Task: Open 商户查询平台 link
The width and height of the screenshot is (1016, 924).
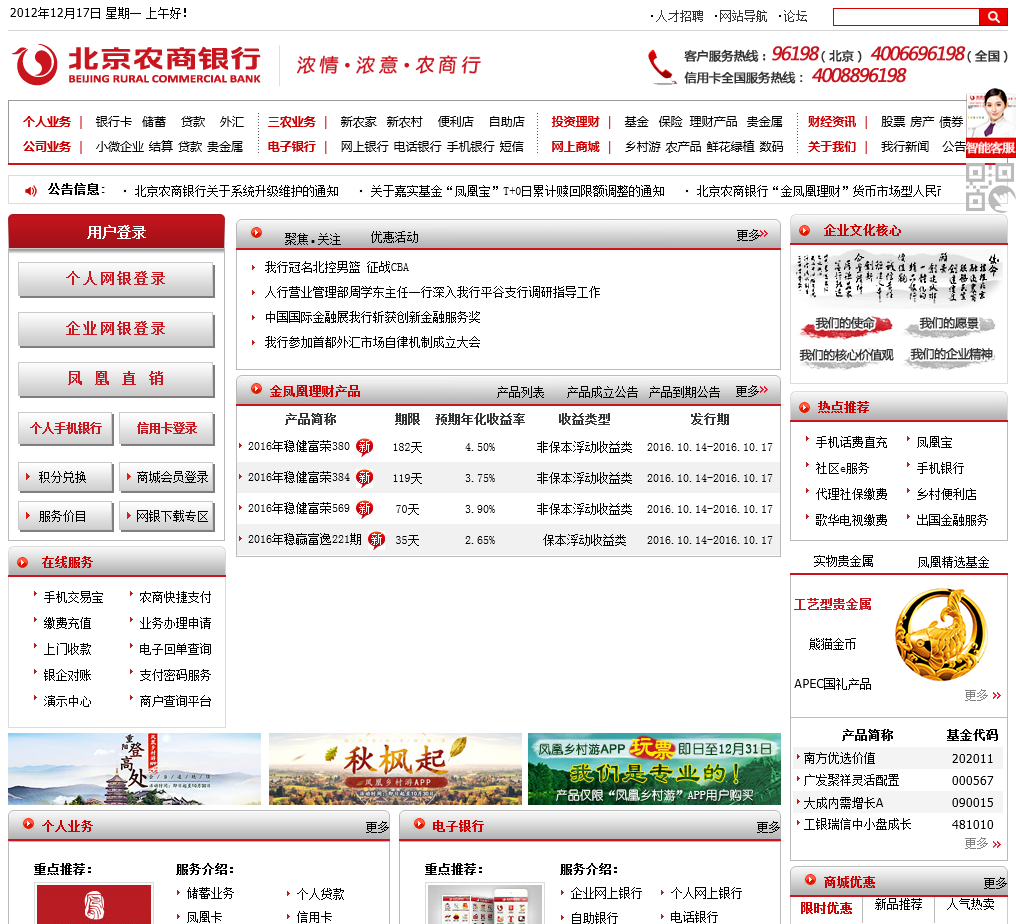Action: click(x=175, y=701)
